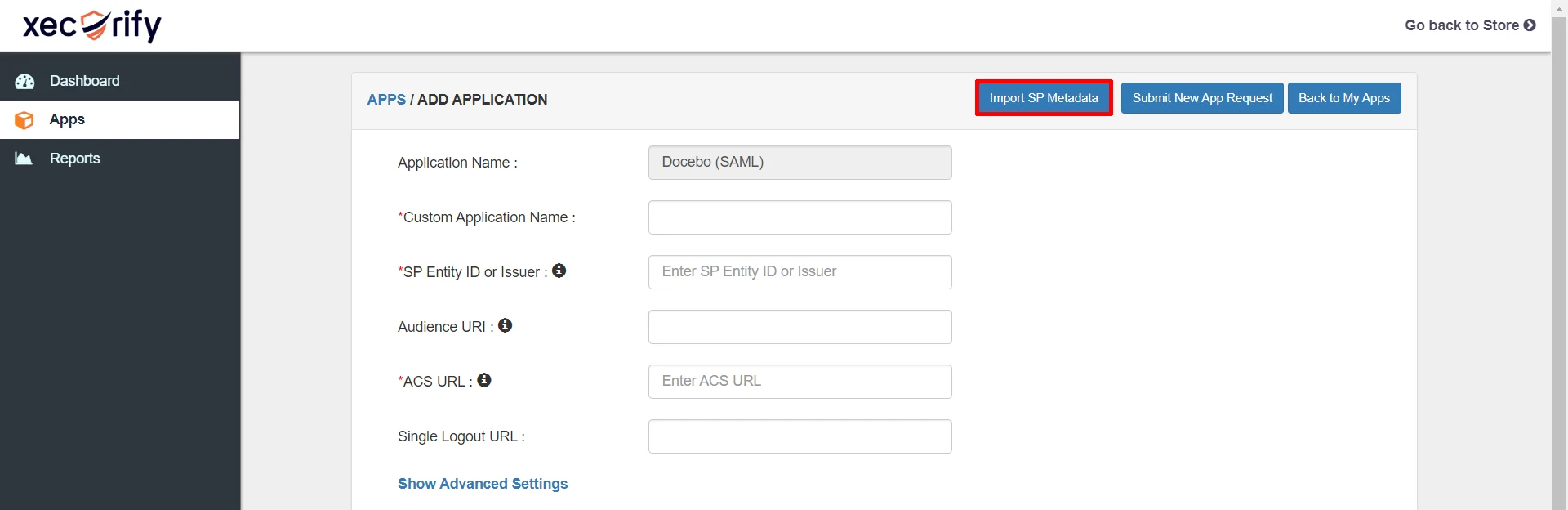Click Import SP Metadata button
Viewport: 1568px width, 510px height.
(1044, 98)
